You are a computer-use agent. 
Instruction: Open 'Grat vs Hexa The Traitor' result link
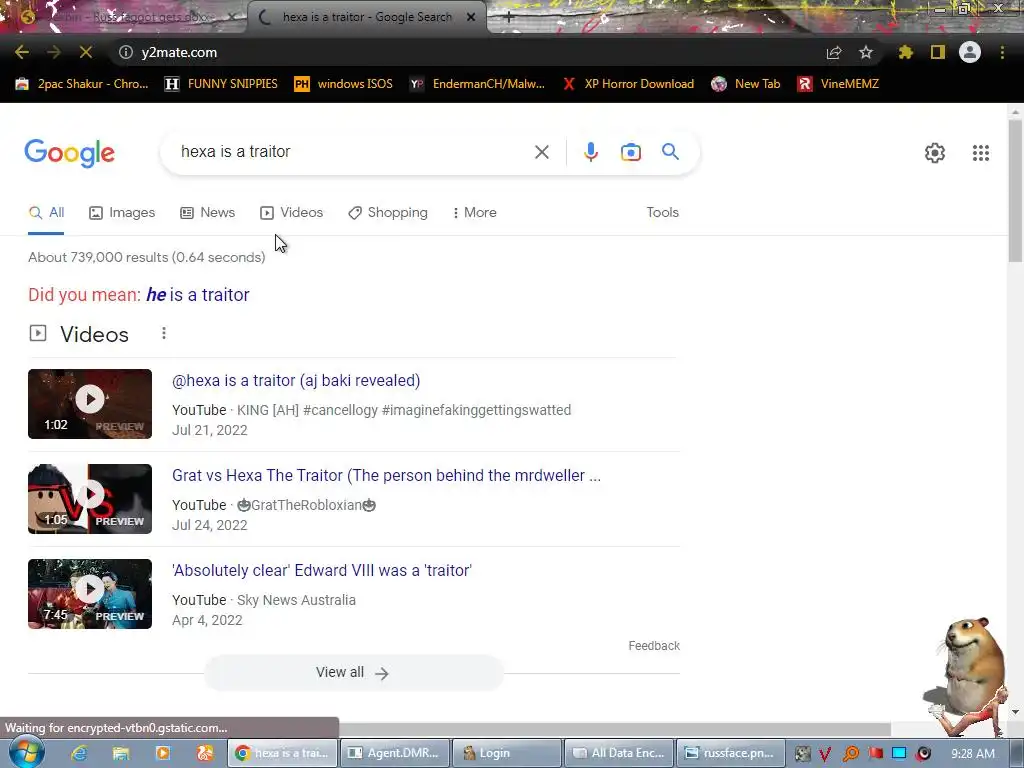tap(386, 475)
